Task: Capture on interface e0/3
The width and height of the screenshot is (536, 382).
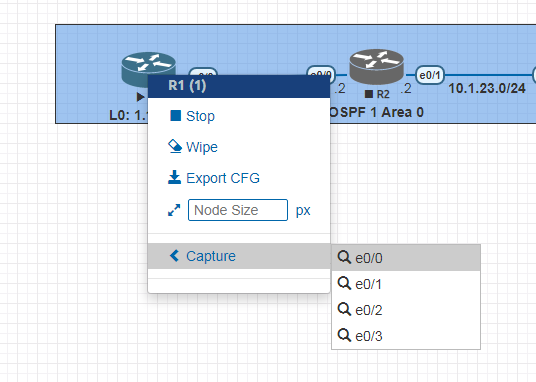Action: (x=406, y=336)
